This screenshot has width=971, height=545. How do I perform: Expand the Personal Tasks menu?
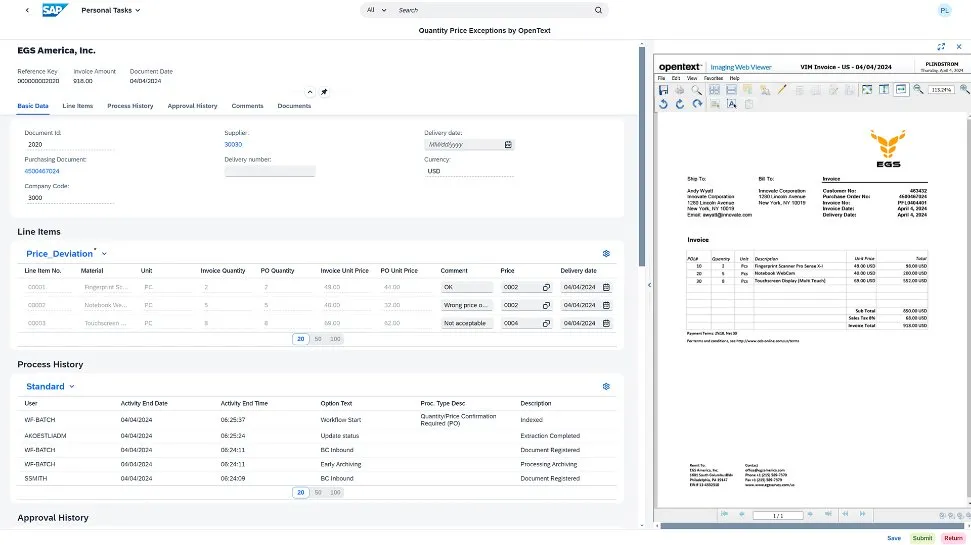[x=111, y=10]
